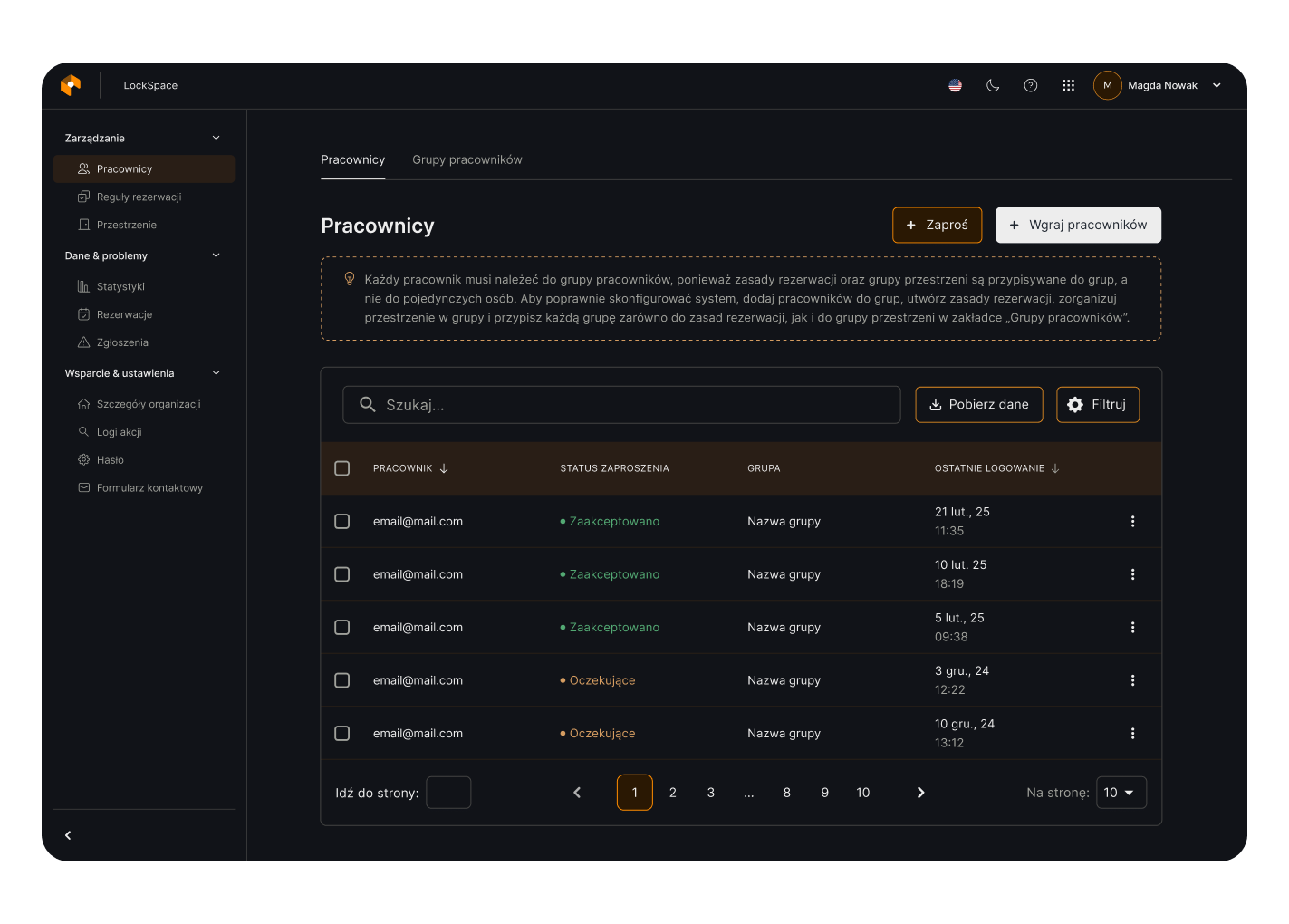Select the checkbox for the last Oczekujące row

tap(341, 734)
